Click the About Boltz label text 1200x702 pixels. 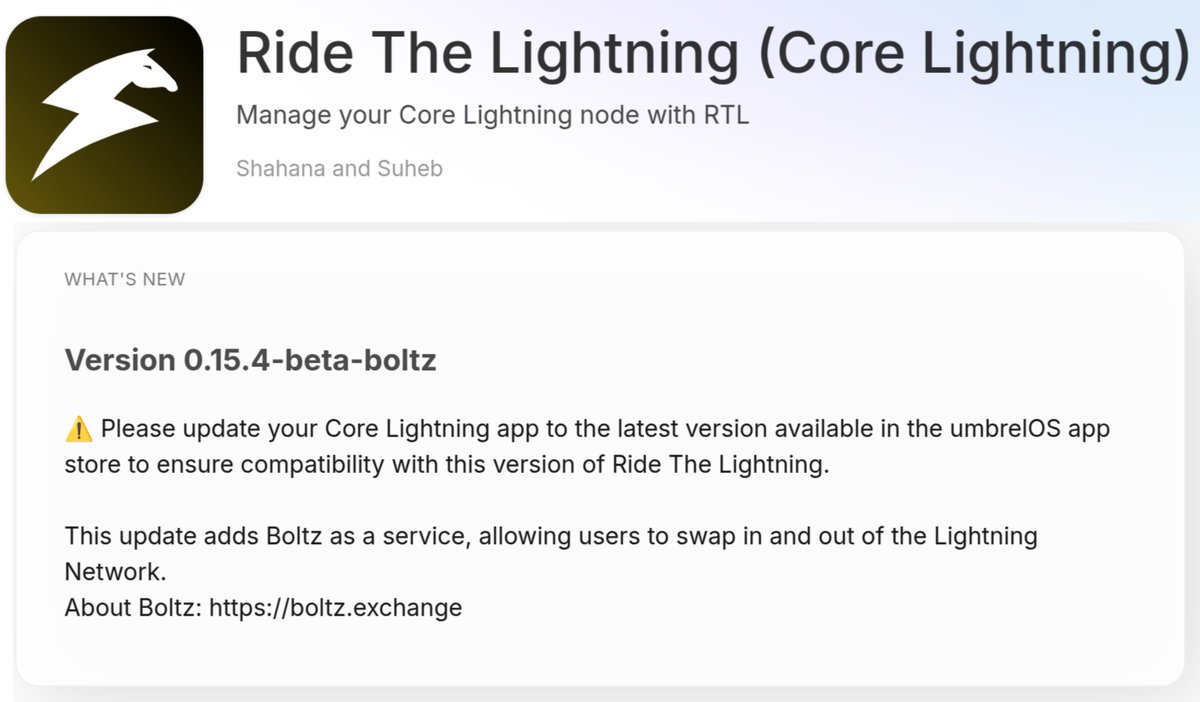click(134, 608)
